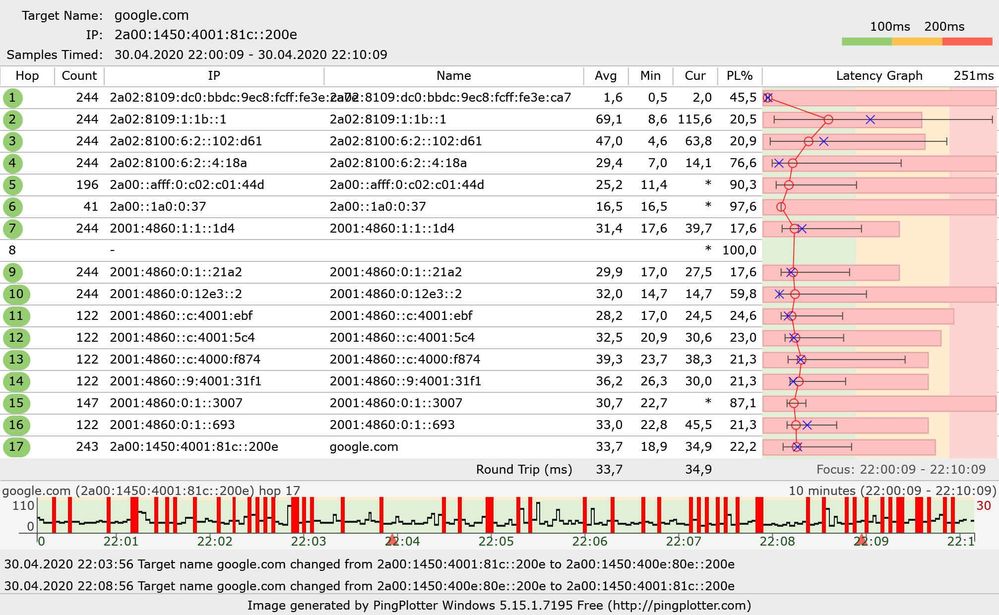Viewport: 999px width, 615px height.
Task: Click the 115,6 current latency of hop 2
Action: (x=694, y=120)
